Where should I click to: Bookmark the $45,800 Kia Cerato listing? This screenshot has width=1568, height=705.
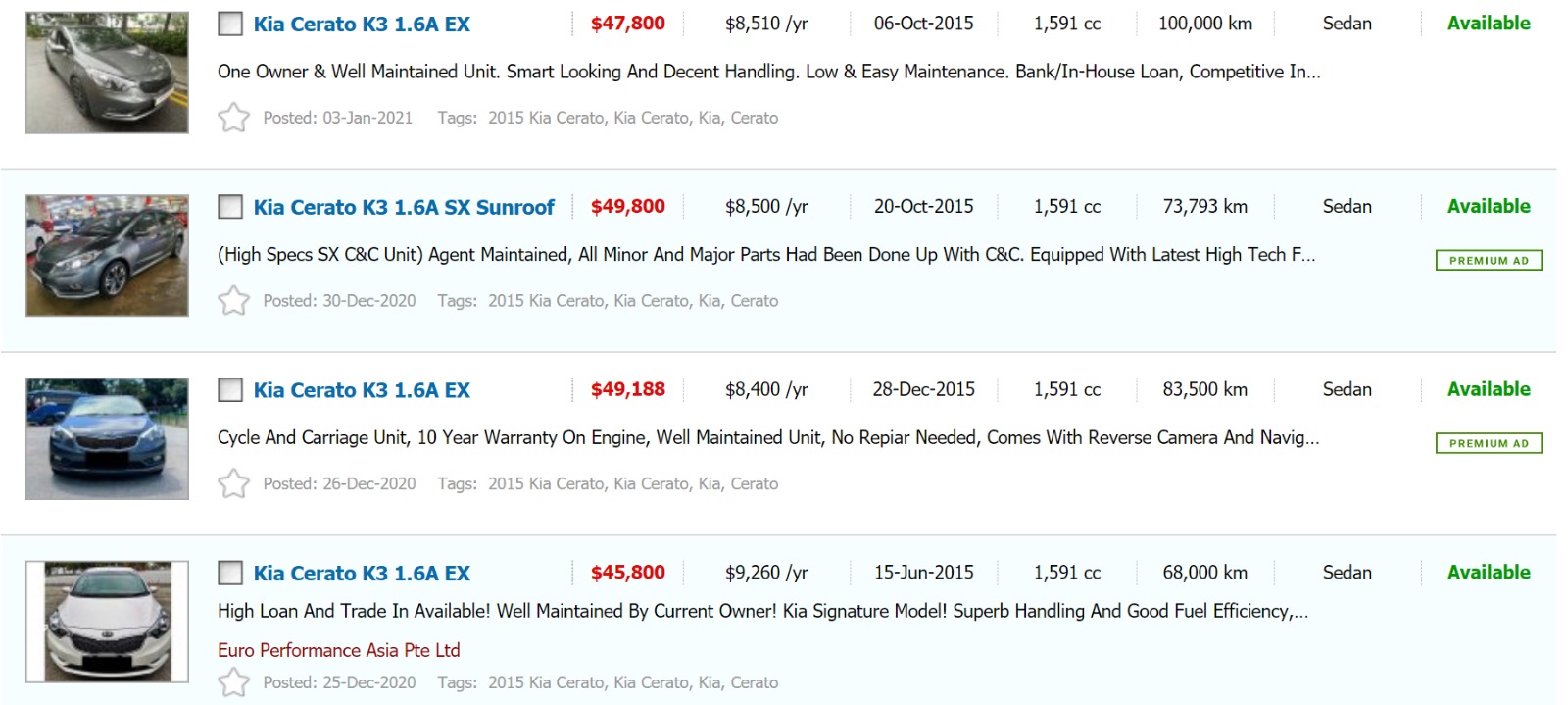coord(233,681)
